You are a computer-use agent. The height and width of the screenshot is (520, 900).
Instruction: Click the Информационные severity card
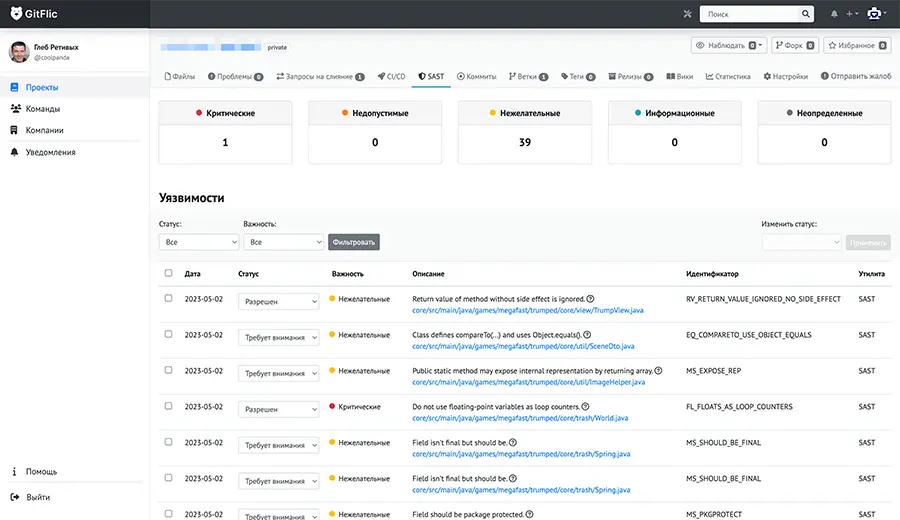(x=674, y=133)
